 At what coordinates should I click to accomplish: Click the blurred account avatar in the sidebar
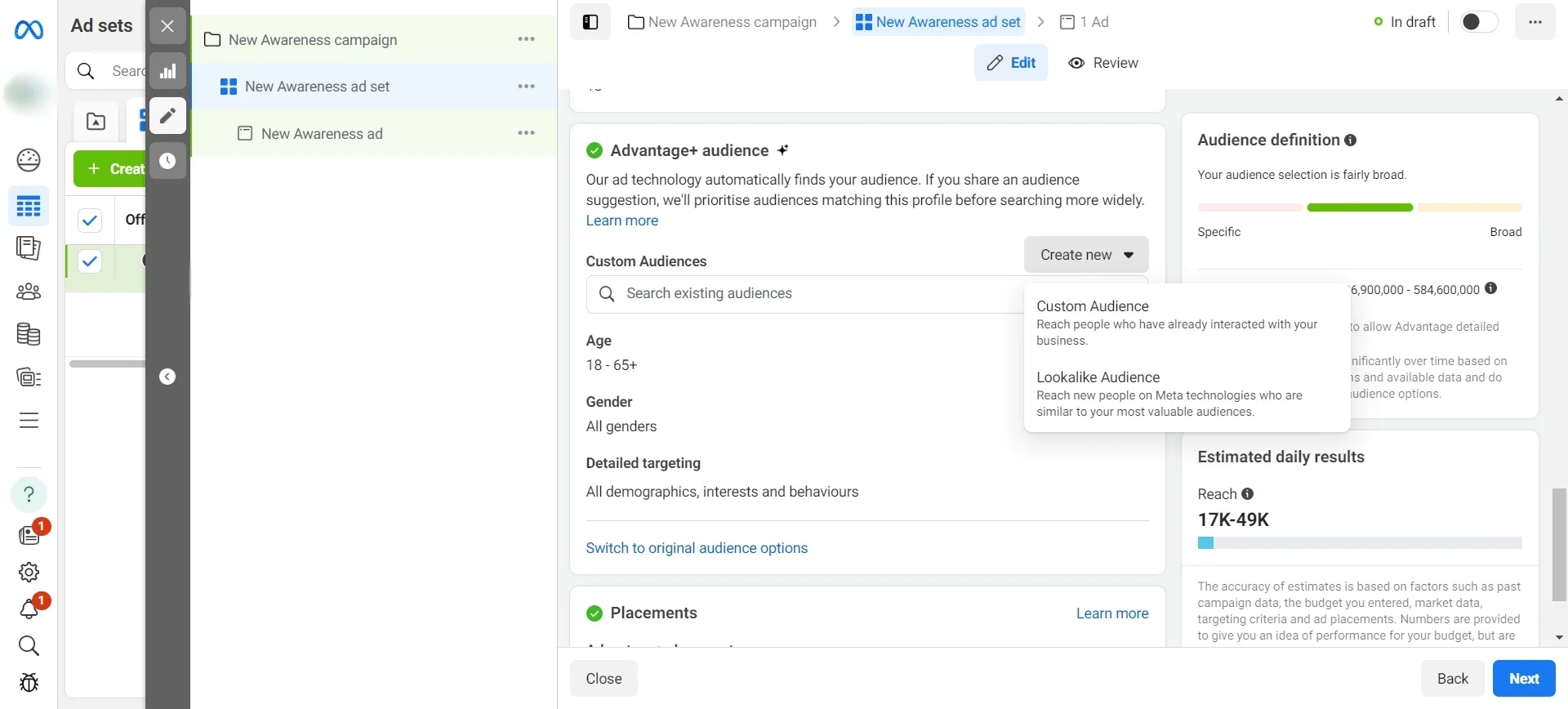[29, 94]
